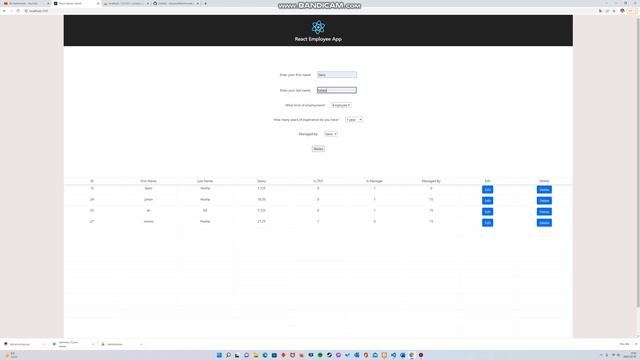
Task: Focus the first name input field
Action: [x=337, y=75]
